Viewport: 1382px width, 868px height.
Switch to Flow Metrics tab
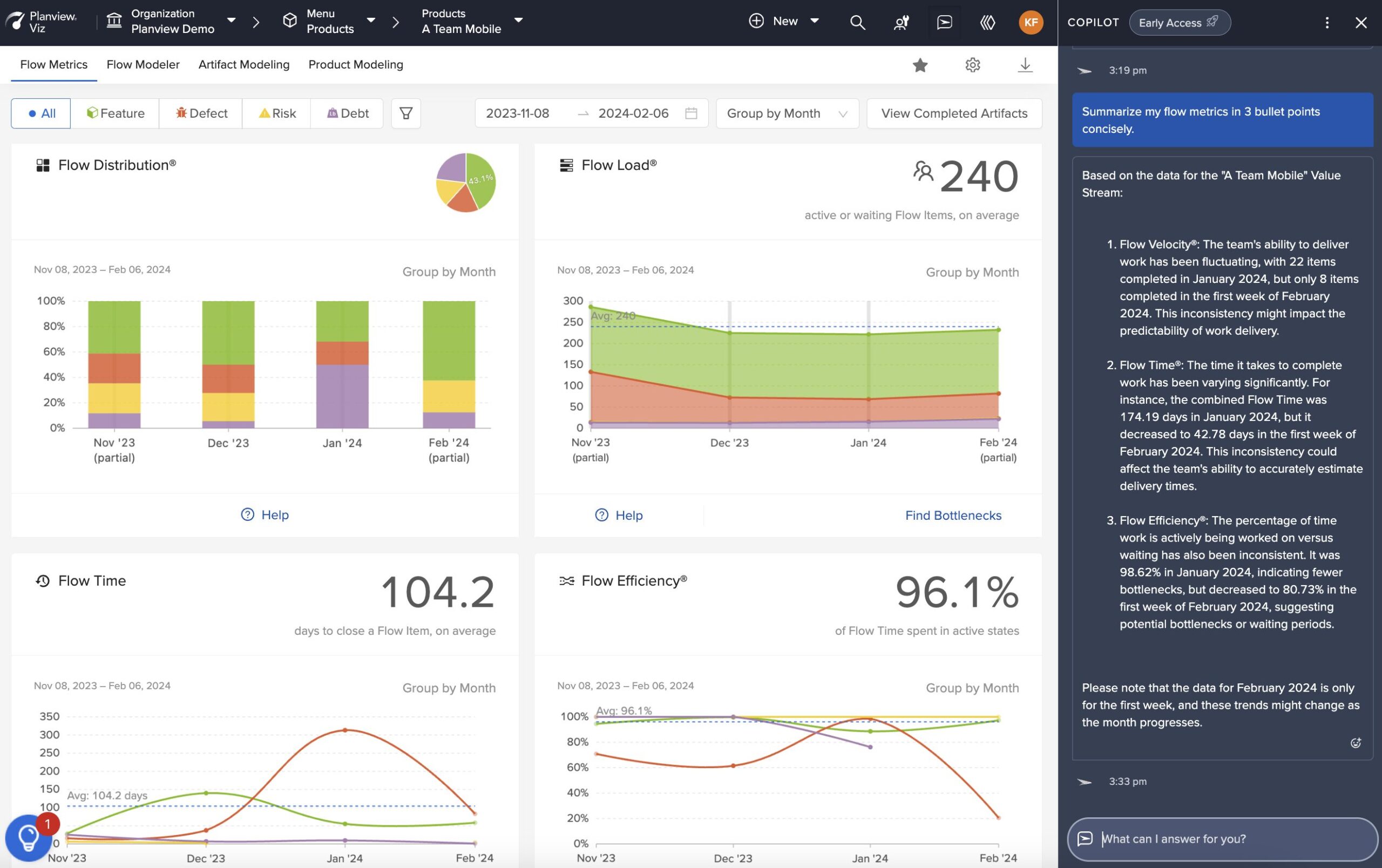54,65
